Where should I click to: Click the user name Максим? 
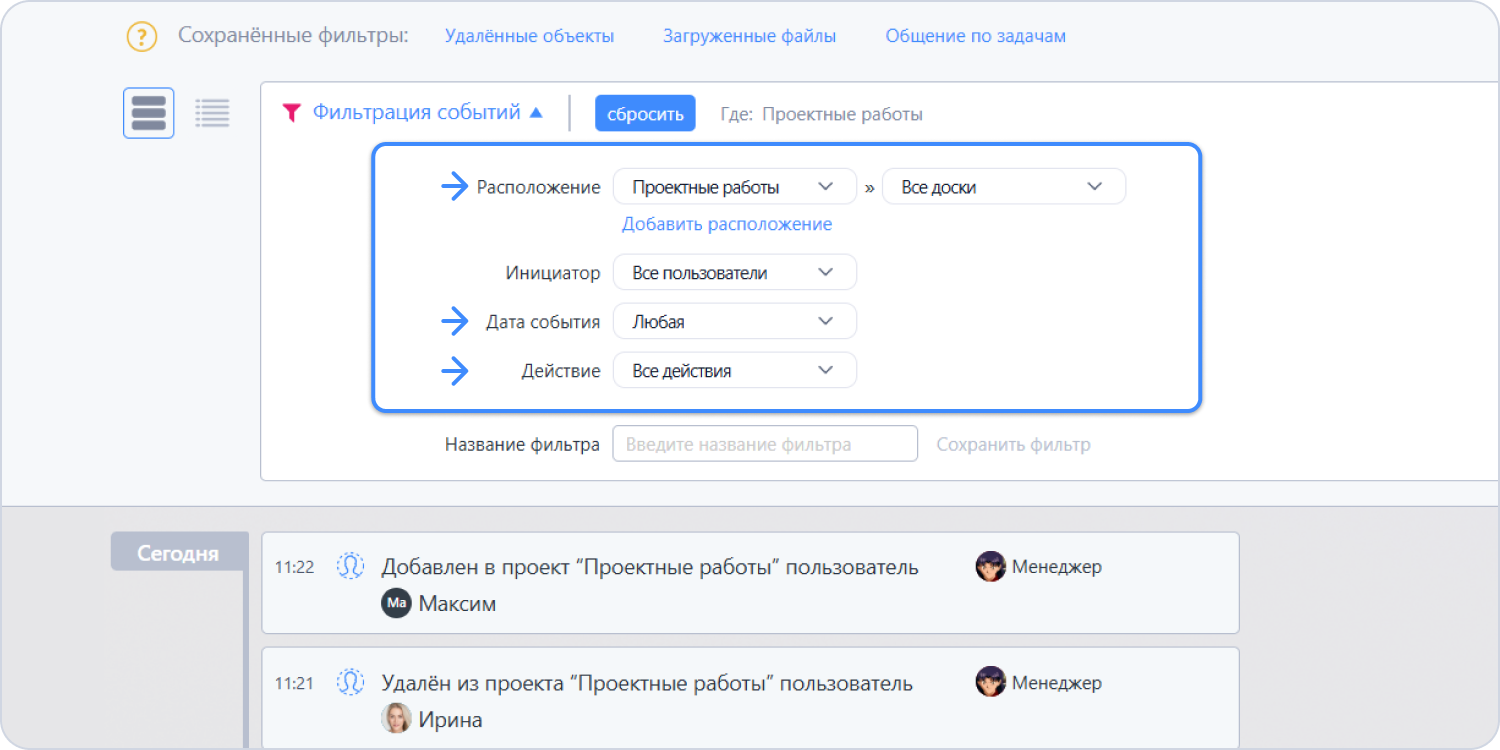457,604
